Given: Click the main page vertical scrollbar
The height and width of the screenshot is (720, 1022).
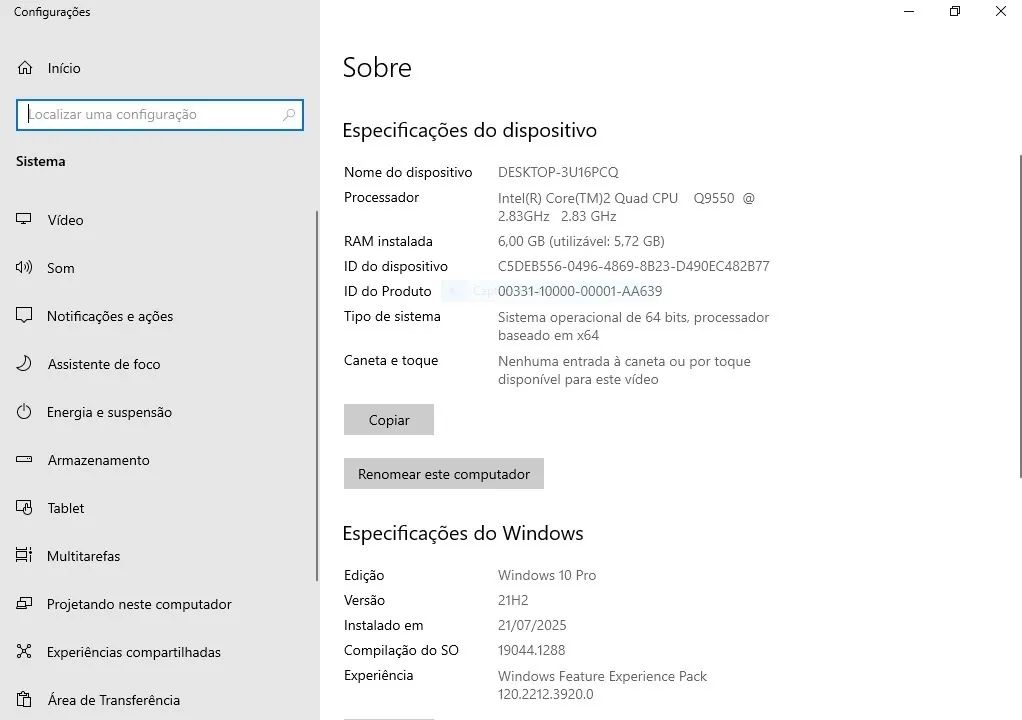Looking at the screenshot, I should [1019, 317].
